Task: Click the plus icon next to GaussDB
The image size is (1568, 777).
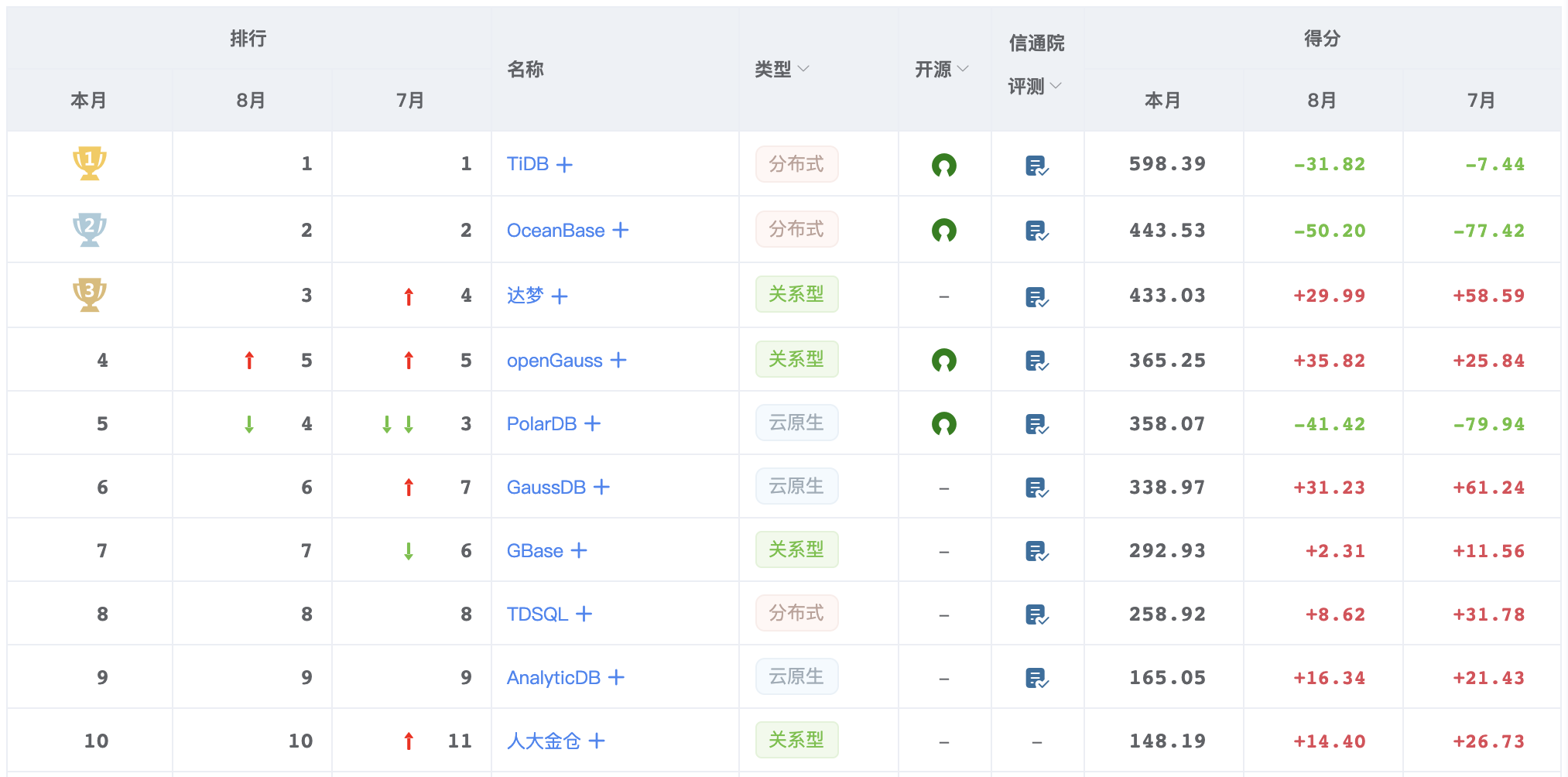Action: (601, 487)
